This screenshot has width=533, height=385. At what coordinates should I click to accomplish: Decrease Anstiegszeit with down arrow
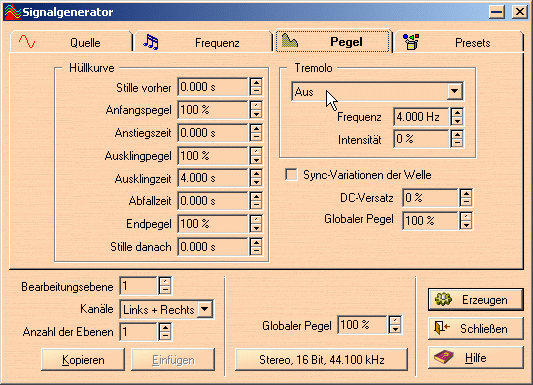pyautogui.click(x=256, y=137)
